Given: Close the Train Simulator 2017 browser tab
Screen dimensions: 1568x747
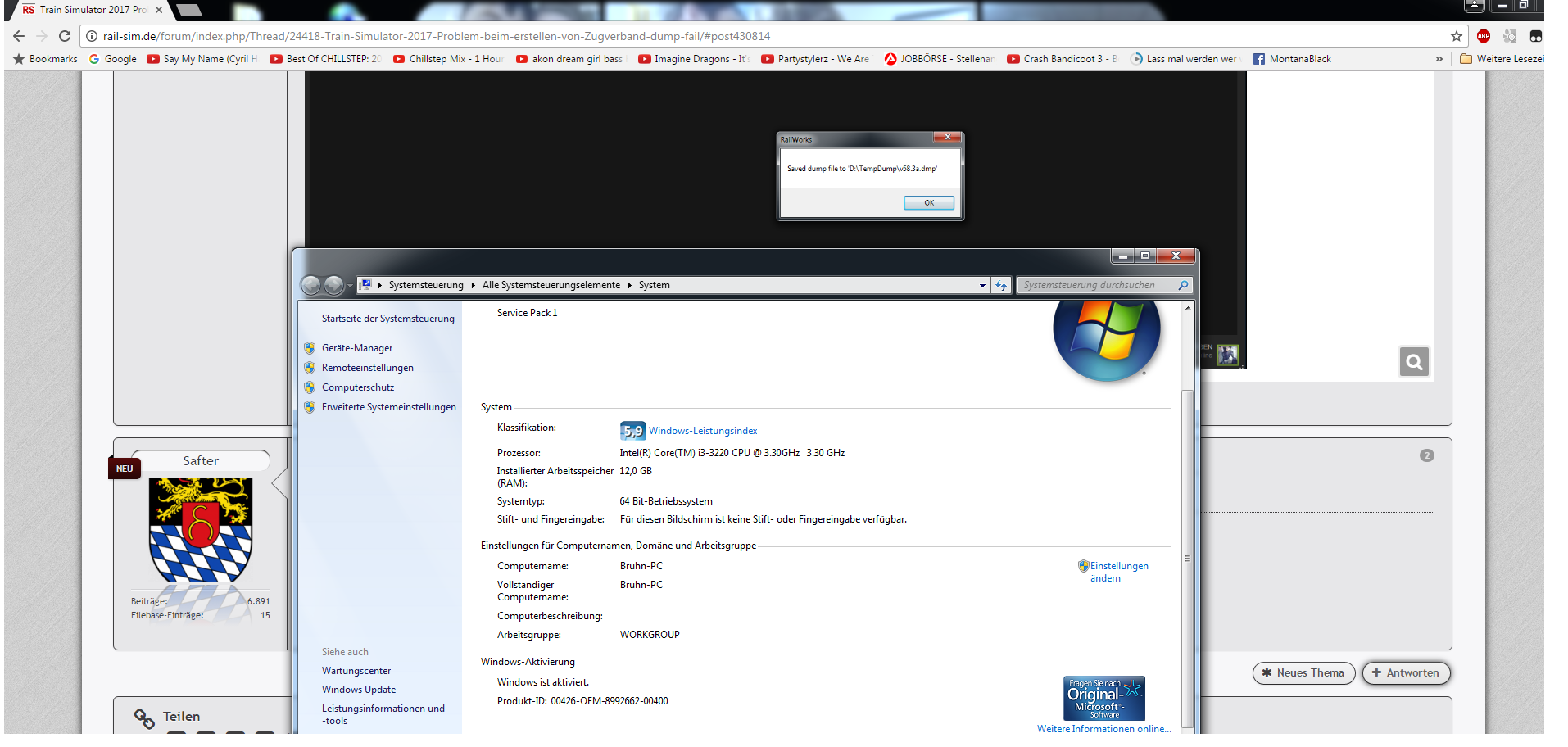Looking at the screenshot, I should 159,10.
